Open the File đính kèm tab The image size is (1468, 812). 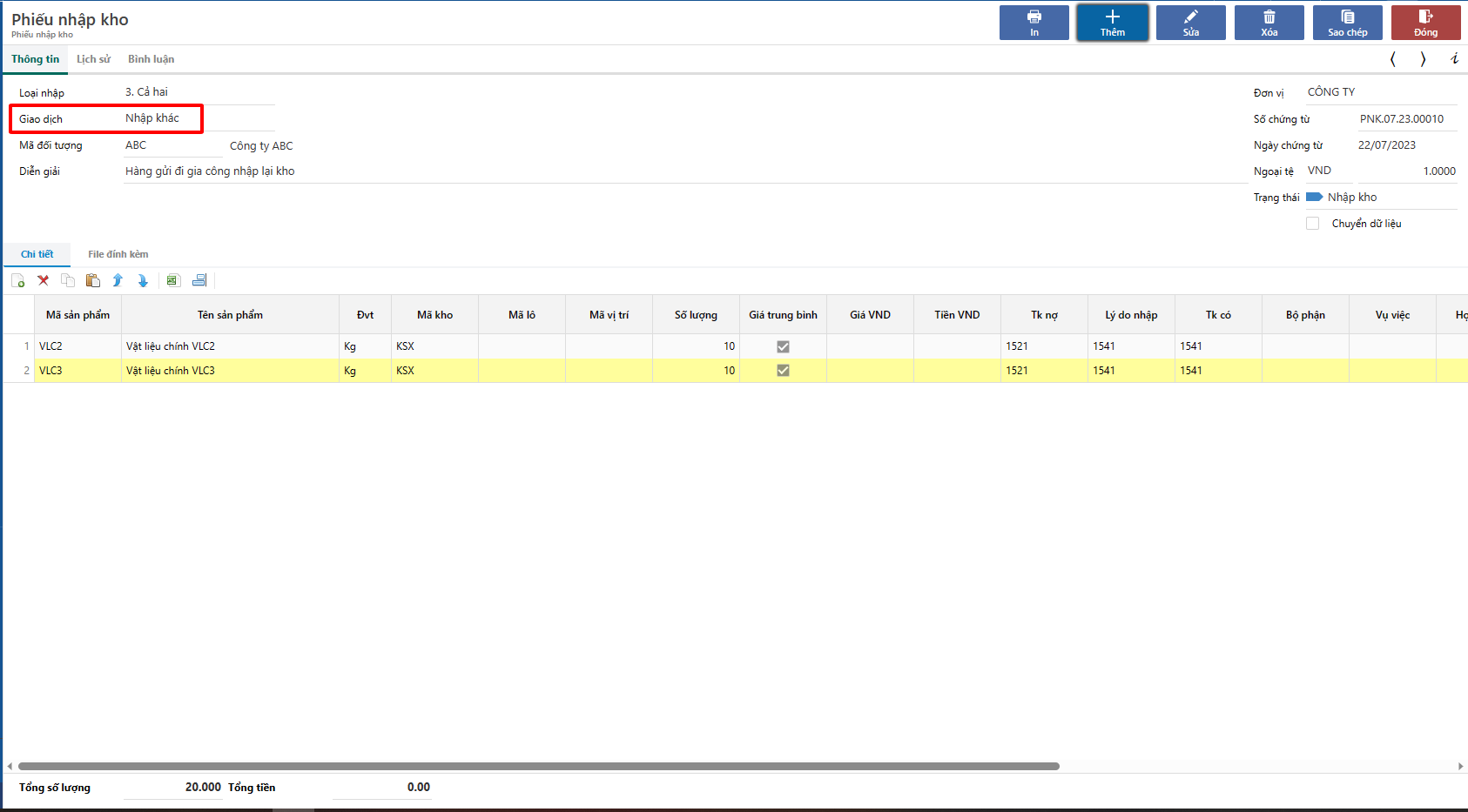(x=118, y=254)
